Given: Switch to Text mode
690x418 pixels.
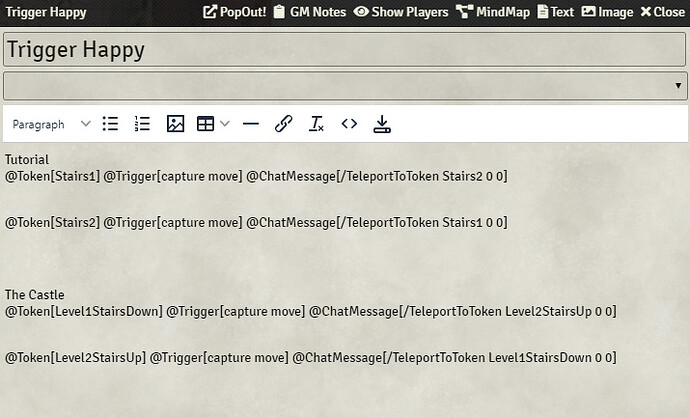Looking at the screenshot, I should point(556,12).
